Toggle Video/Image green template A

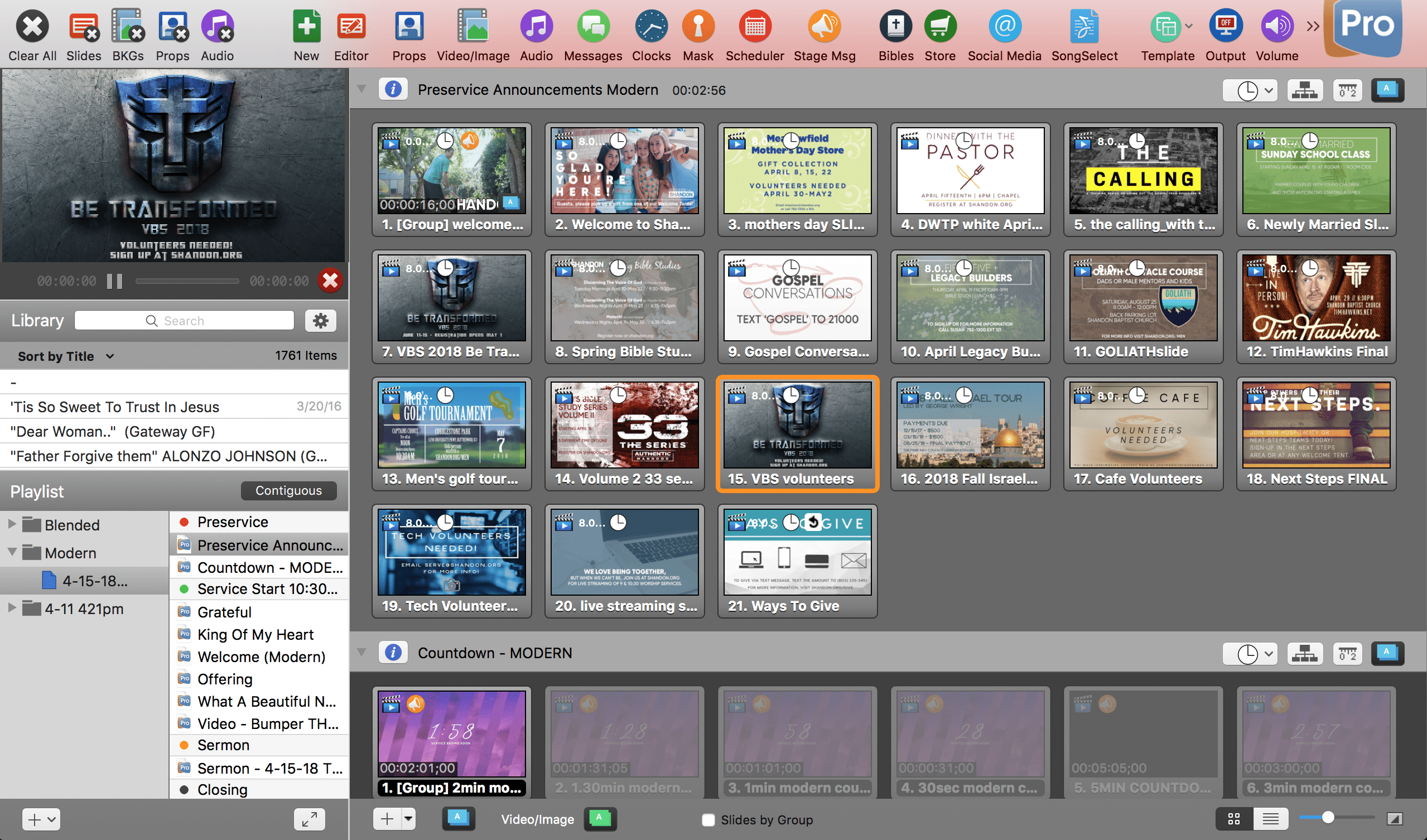pos(599,818)
